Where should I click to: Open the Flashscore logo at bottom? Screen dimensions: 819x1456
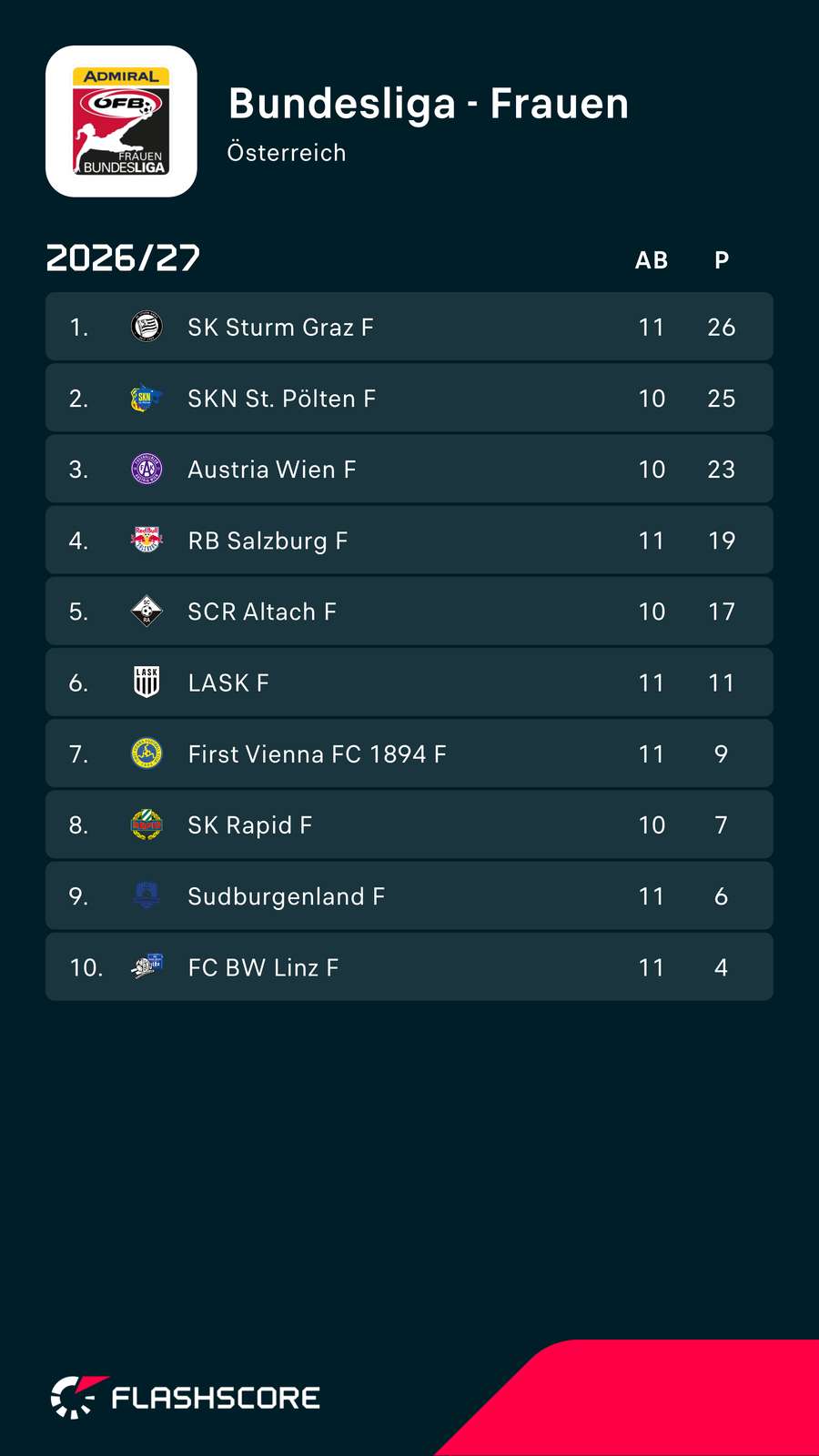(x=186, y=1397)
